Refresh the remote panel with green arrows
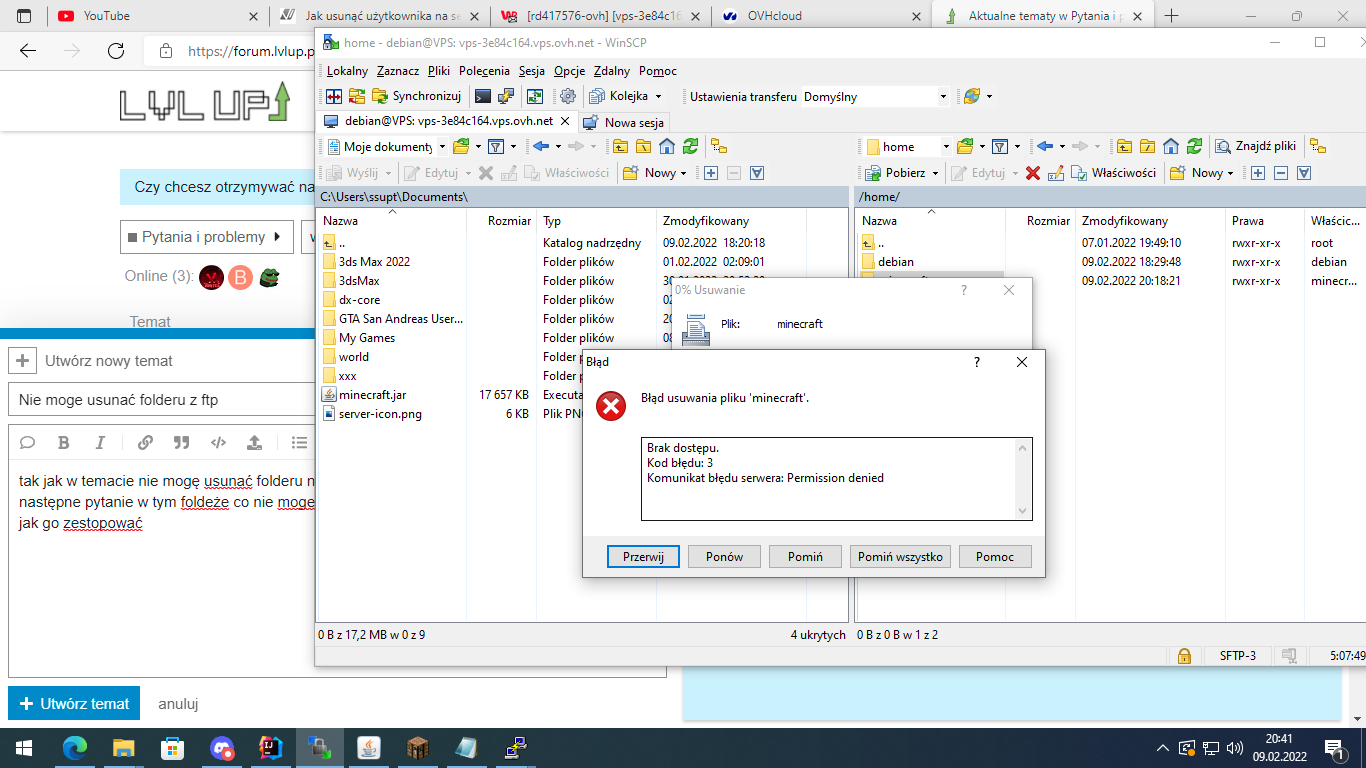Image resolution: width=1366 pixels, height=768 pixels. [1193, 146]
